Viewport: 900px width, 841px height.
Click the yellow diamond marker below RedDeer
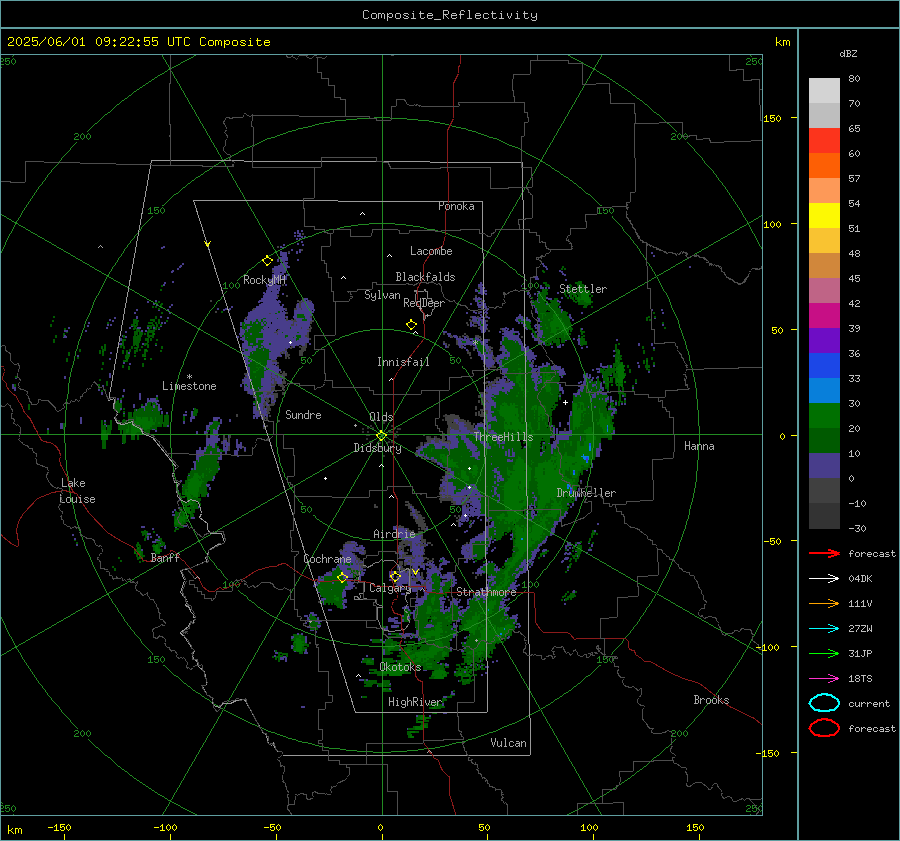[x=411, y=325]
